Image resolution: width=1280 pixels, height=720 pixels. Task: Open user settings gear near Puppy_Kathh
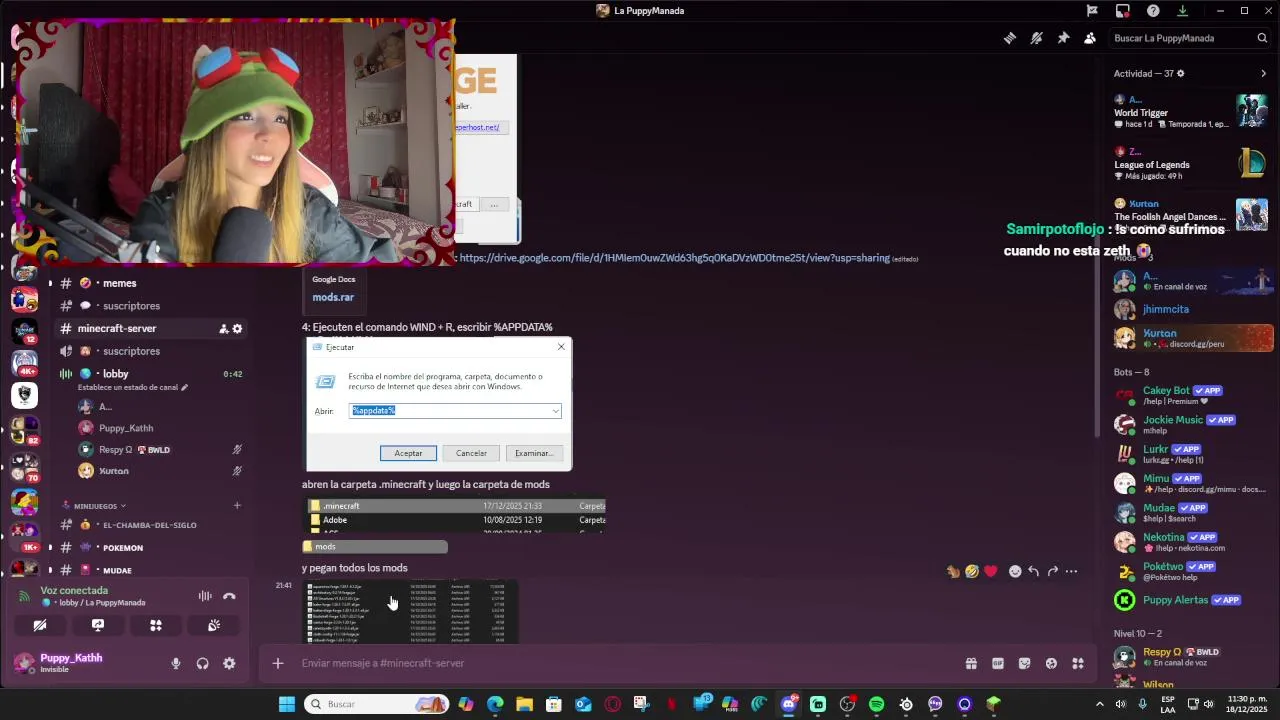[229, 663]
